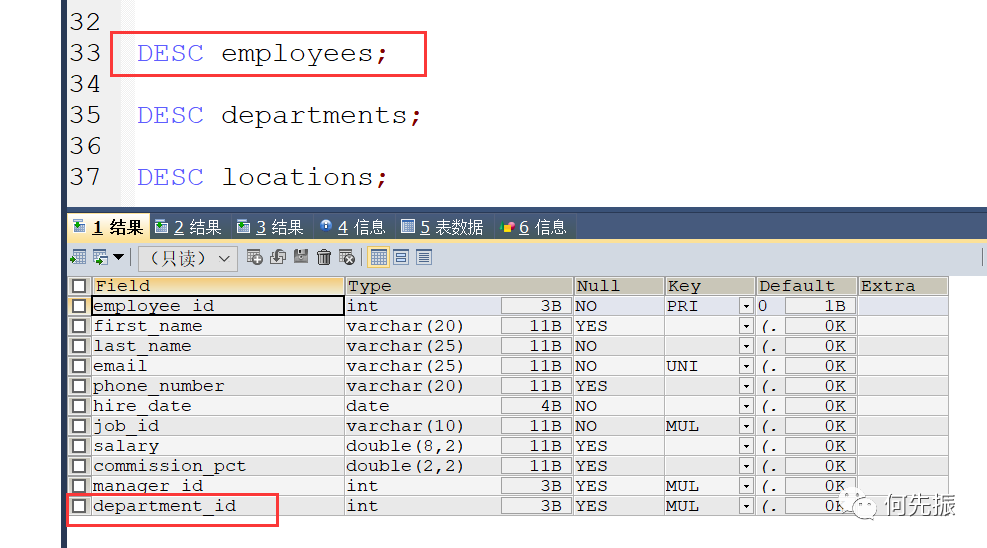Sort by the Null column header
This screenshot has height=548, width=987.
619,286
